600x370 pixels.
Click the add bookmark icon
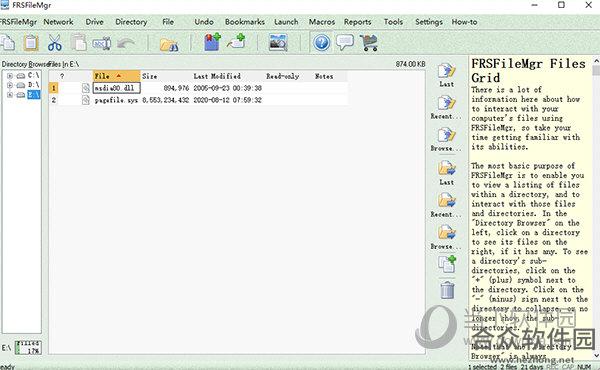click(212, 42)
